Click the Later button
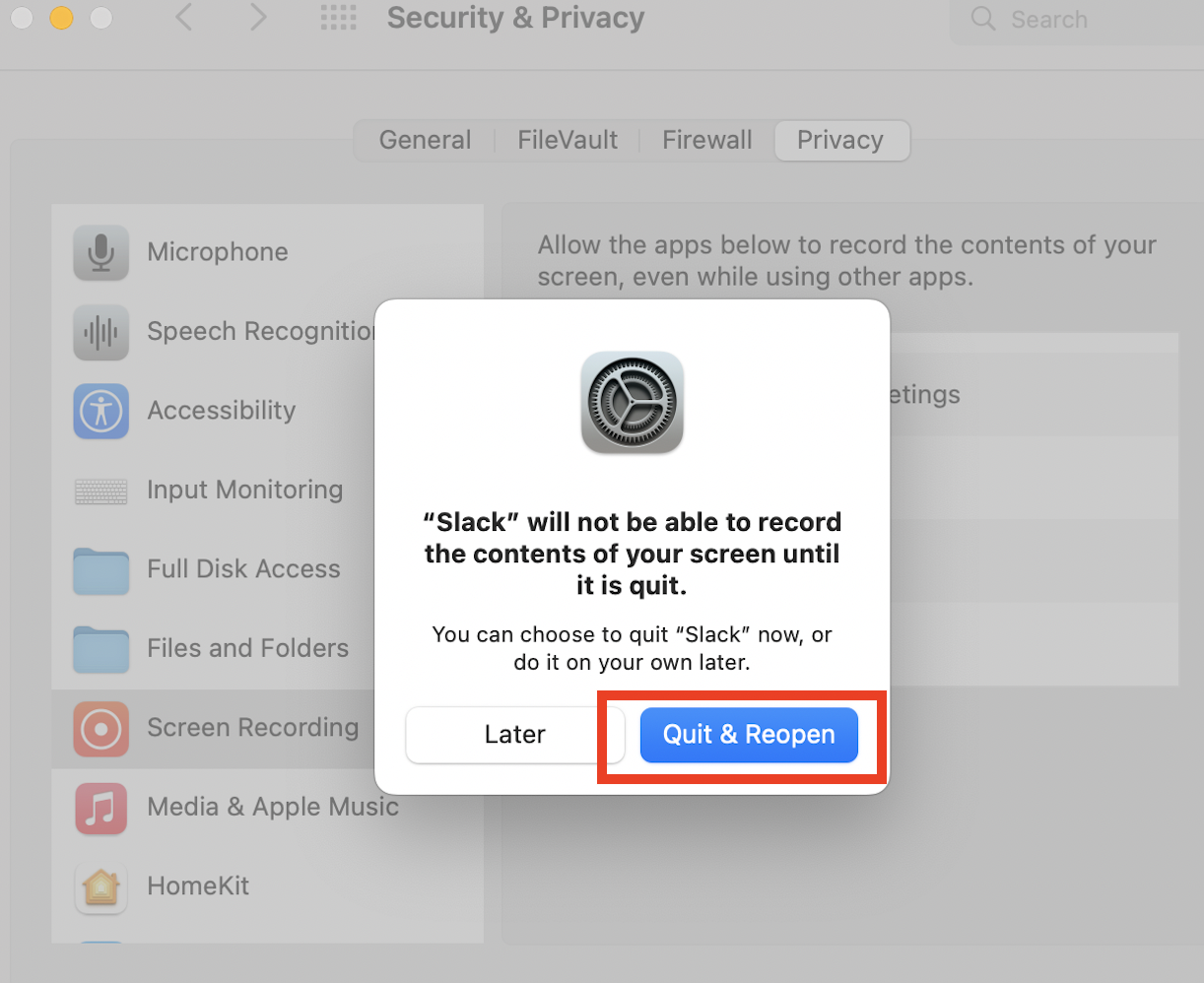The width and height of the screenshot is (1204, 983). 515,735
